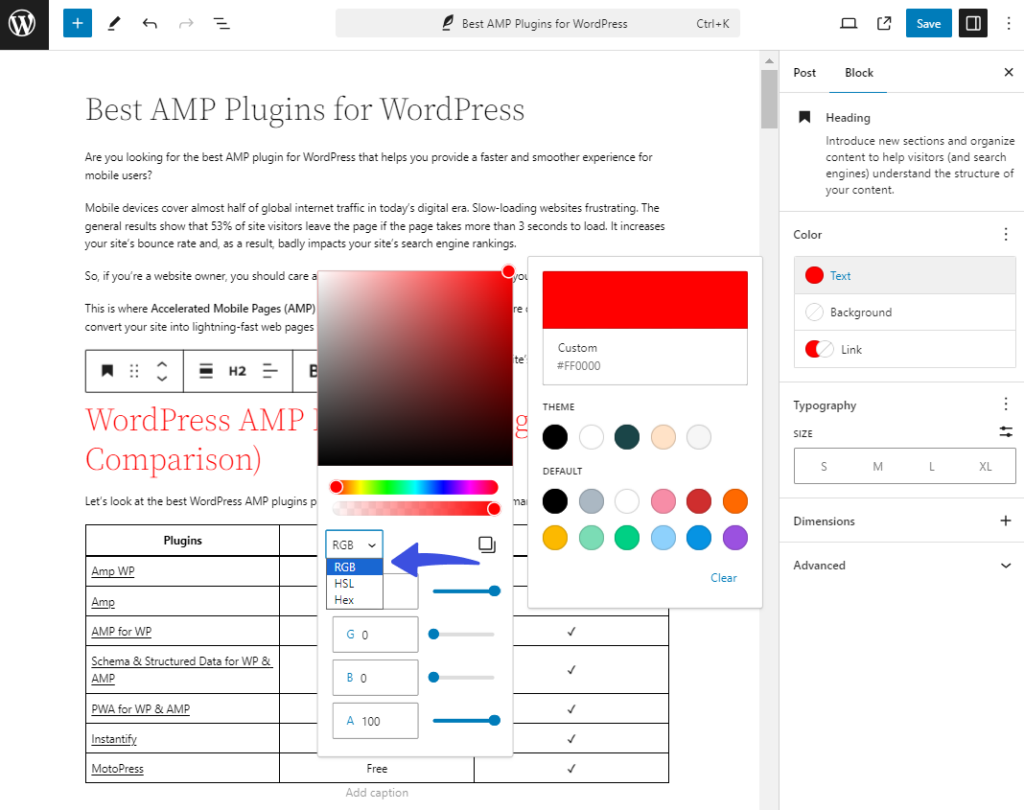This screenshot has width=1024, height=810.
Task: Pick the peach theme color swatch
Action: (663, 436)
